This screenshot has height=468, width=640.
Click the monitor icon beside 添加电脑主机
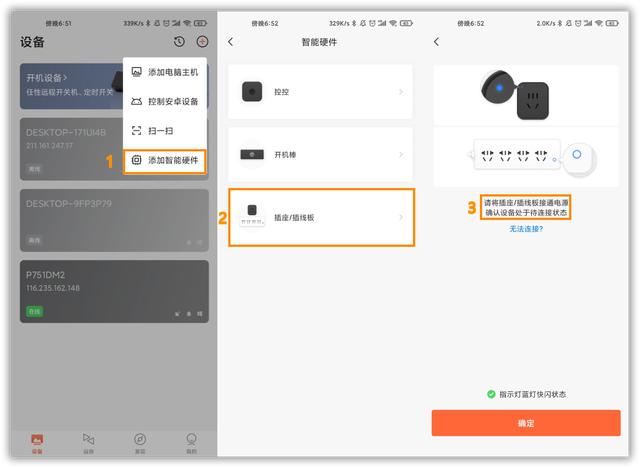pyautogui.click(x=136, y=72)
